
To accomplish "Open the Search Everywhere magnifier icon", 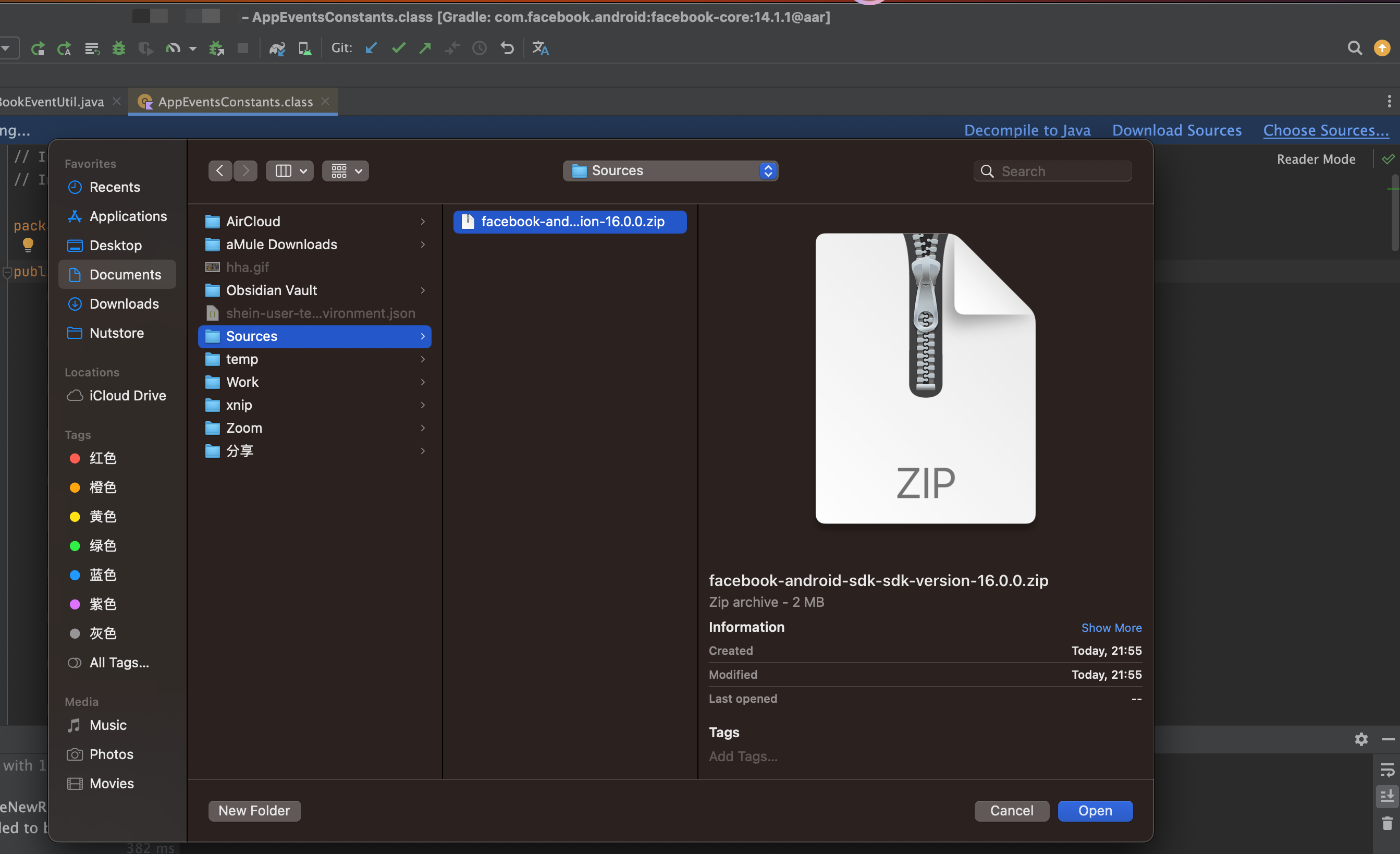I will pyautogui.click(x=1355, y=48).
